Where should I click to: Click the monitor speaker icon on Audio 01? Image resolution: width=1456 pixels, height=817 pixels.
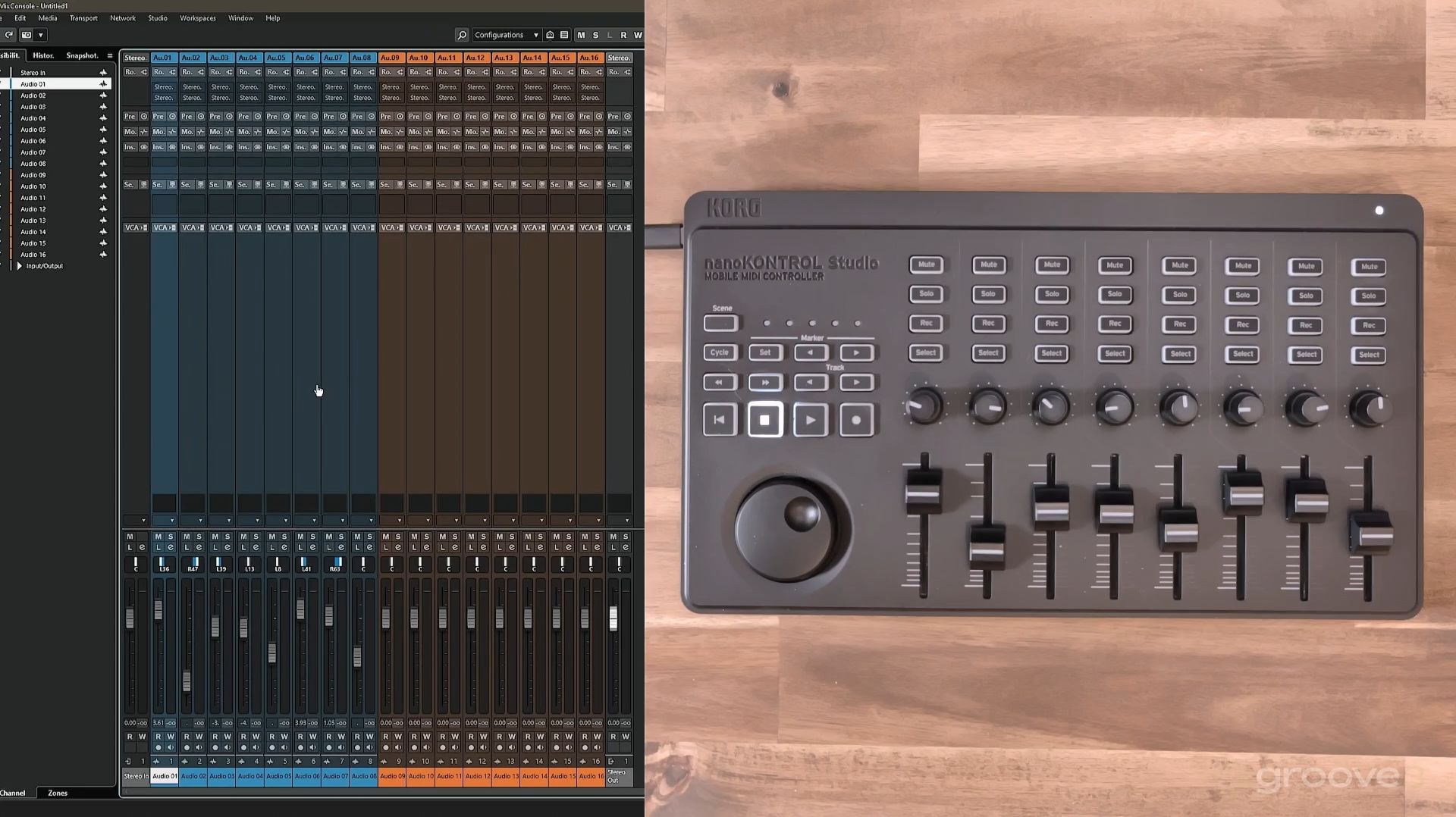pos(171,748)
